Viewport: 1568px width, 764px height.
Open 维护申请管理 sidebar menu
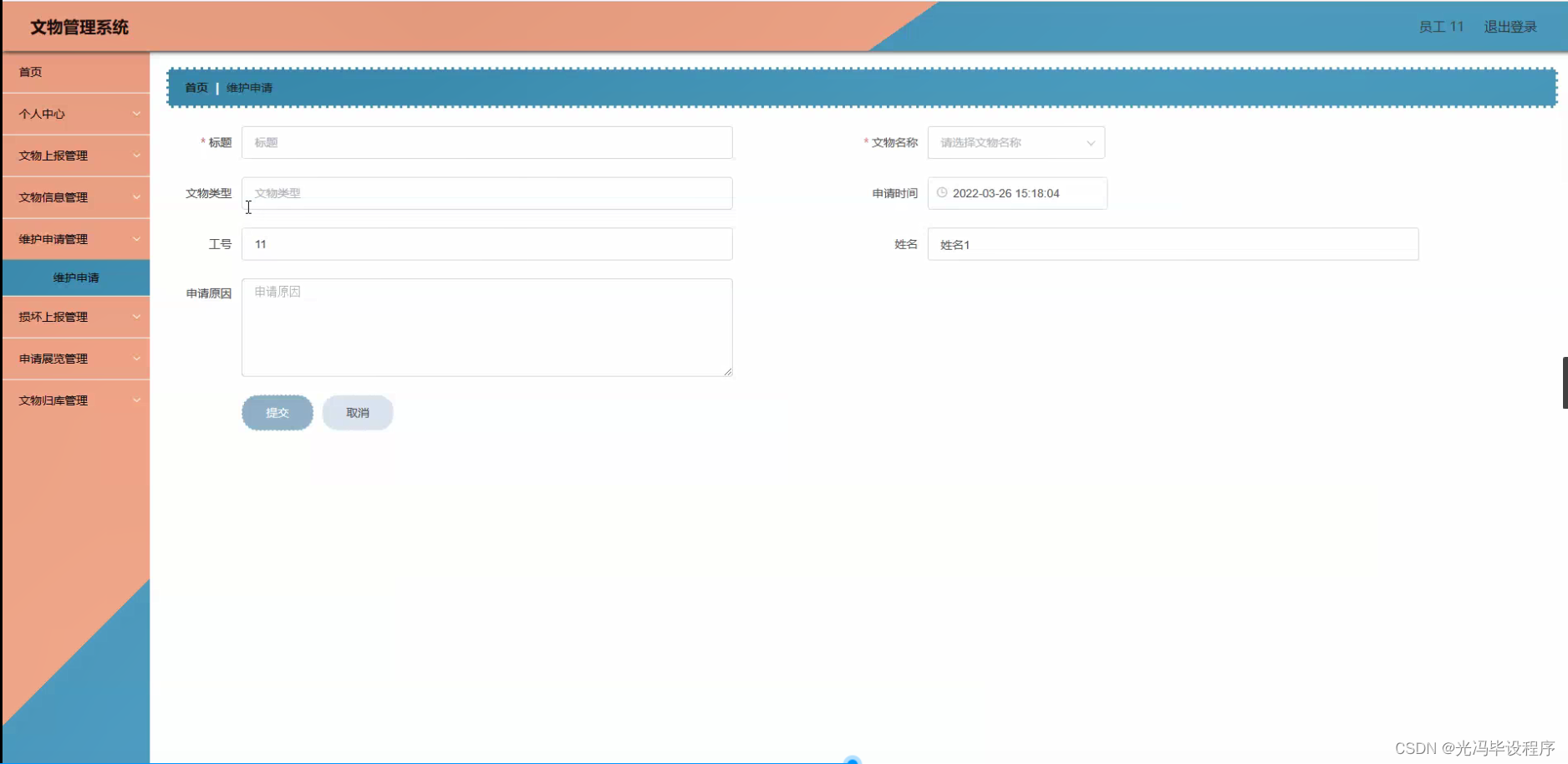tap(76, 239)
